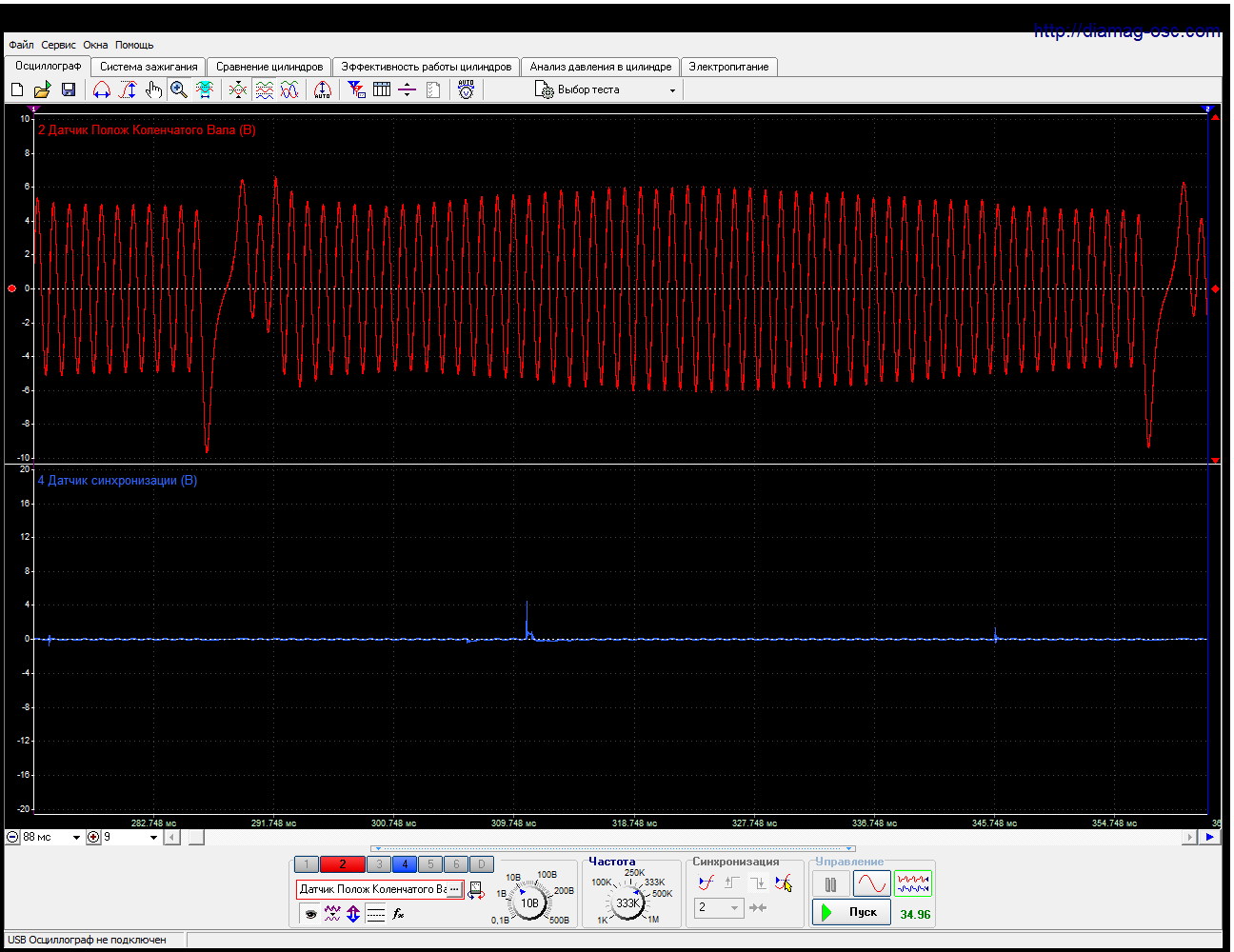Switch to Эффективность работы цилиндров tab
The height and width of the screenshot is (952, 1234).
tap(427, 67)
